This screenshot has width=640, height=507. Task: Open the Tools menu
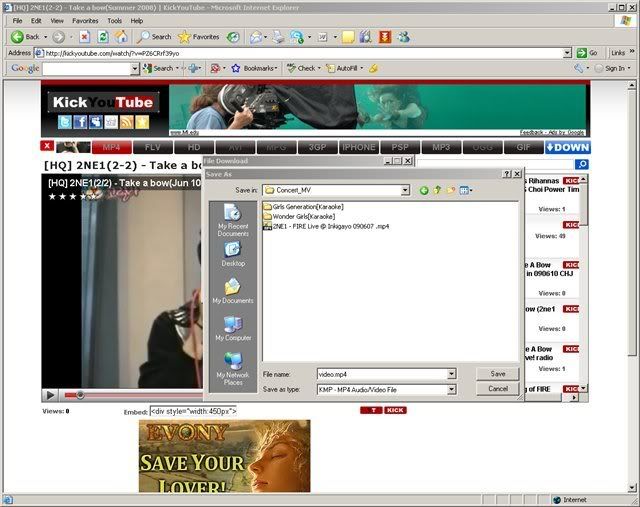(114, 21)
